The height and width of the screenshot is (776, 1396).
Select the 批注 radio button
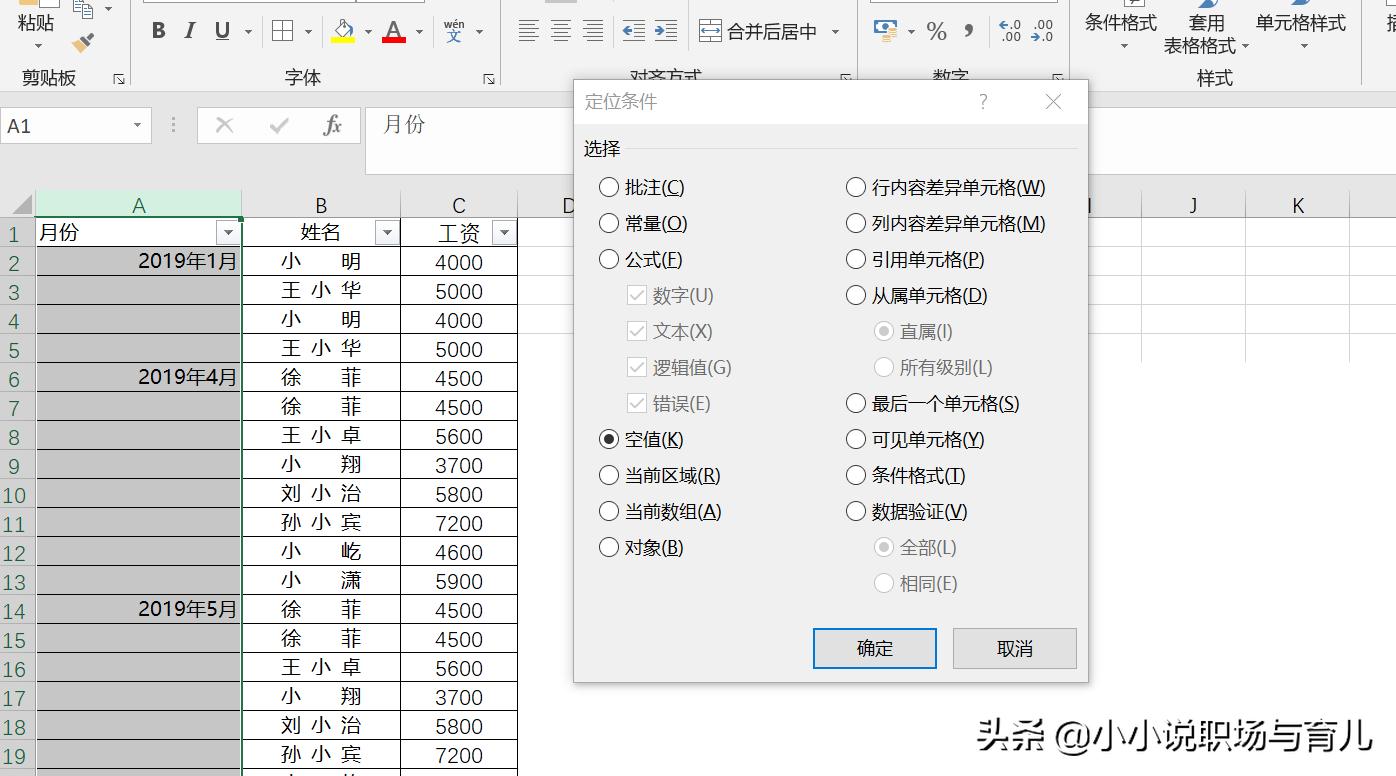609,187
